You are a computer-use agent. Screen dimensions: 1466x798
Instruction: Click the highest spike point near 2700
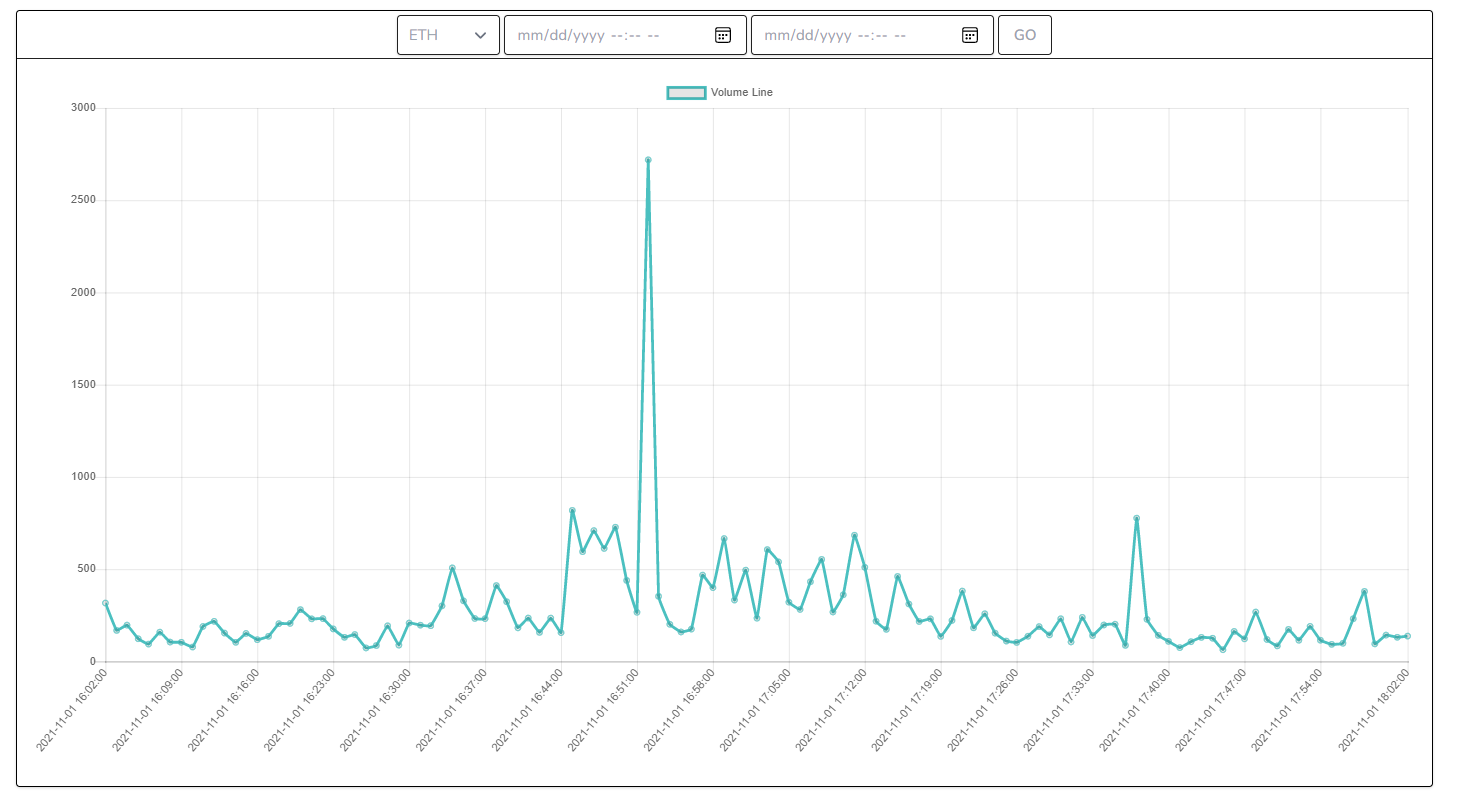click(x=648, y=160)
